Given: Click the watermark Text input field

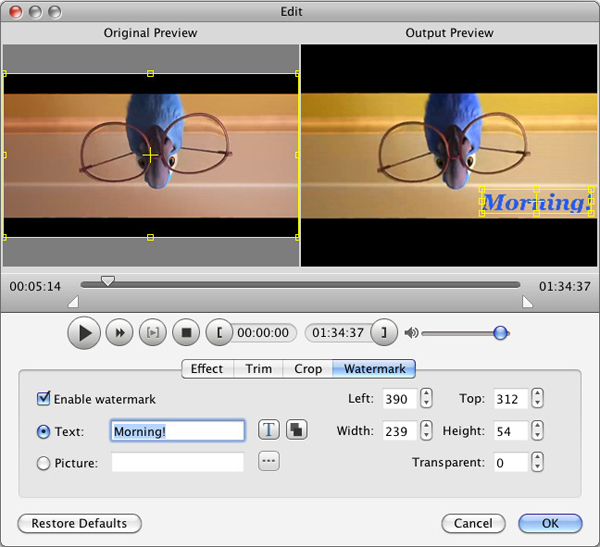Looking at the screenshot, I should pyautogui.click(x=178, y=431).
